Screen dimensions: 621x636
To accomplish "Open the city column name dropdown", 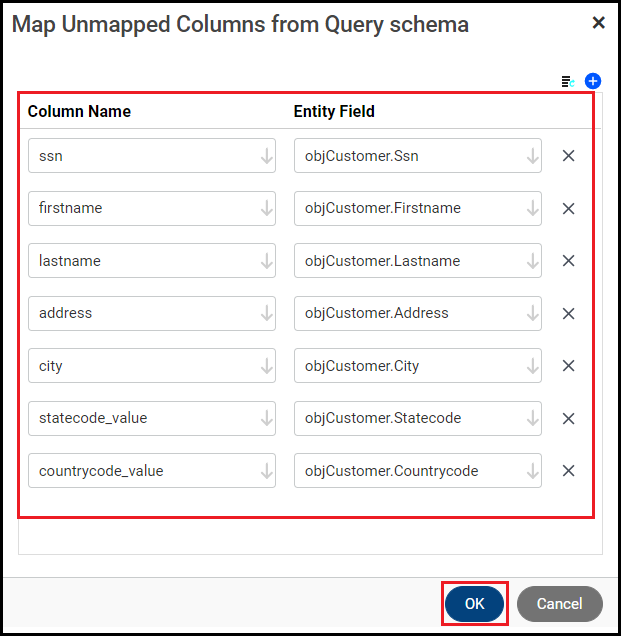I will click(266, 366).
